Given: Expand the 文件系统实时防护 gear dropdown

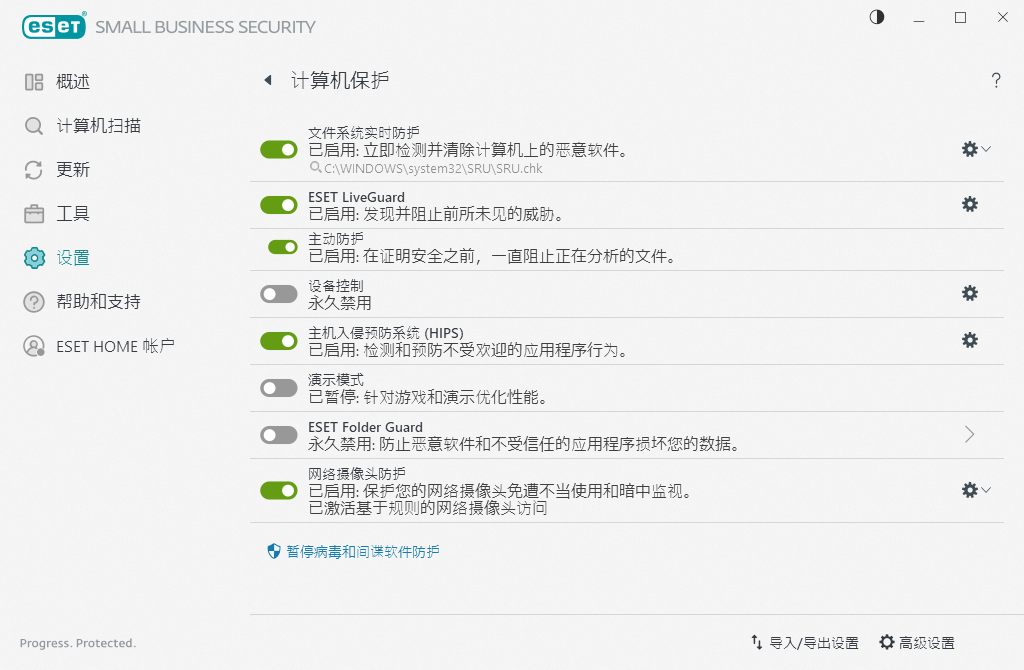Looking at the screenshot, I should [984, 148].
